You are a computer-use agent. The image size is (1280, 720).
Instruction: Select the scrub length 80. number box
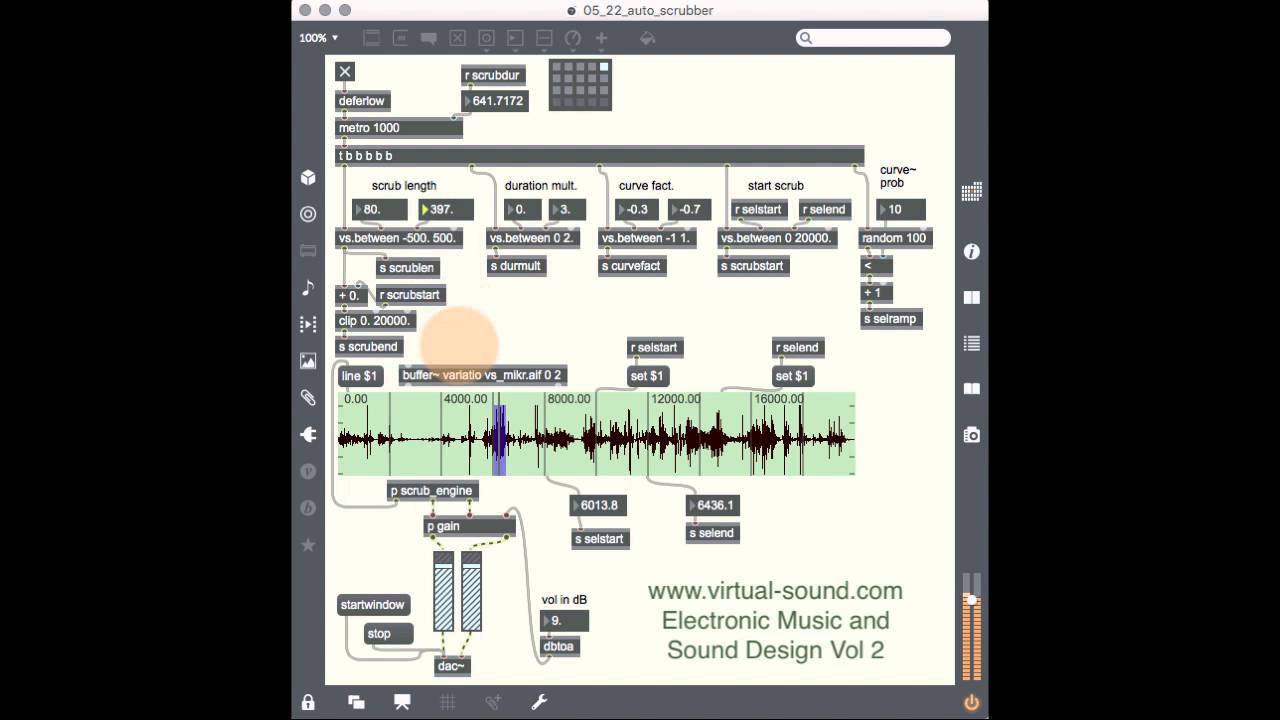tap(380, 210)
